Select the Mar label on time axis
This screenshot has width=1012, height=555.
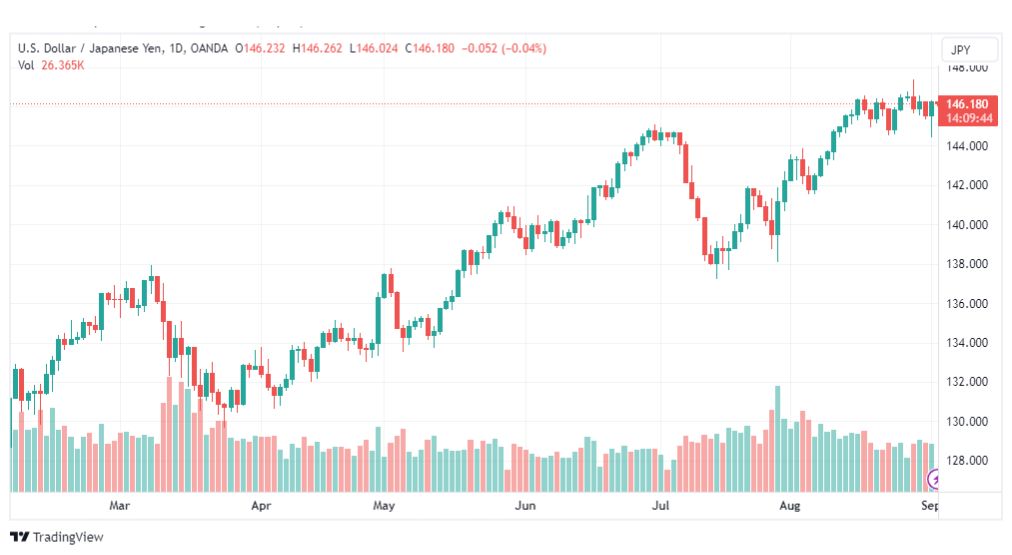point(121,506)
